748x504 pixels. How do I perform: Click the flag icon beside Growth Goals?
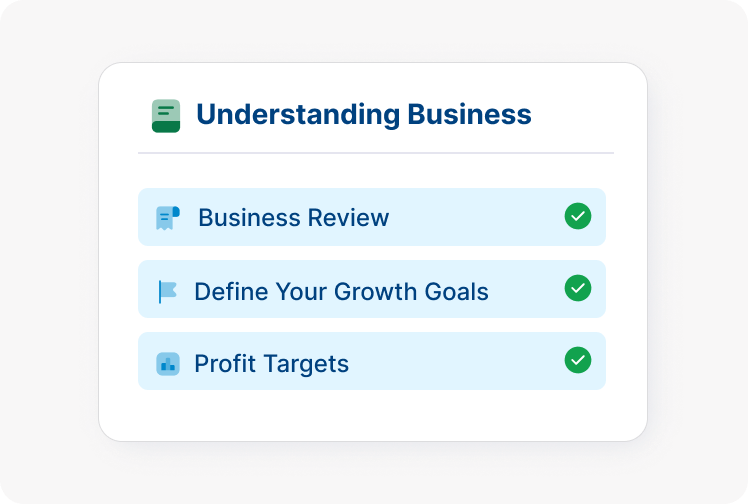167,292
